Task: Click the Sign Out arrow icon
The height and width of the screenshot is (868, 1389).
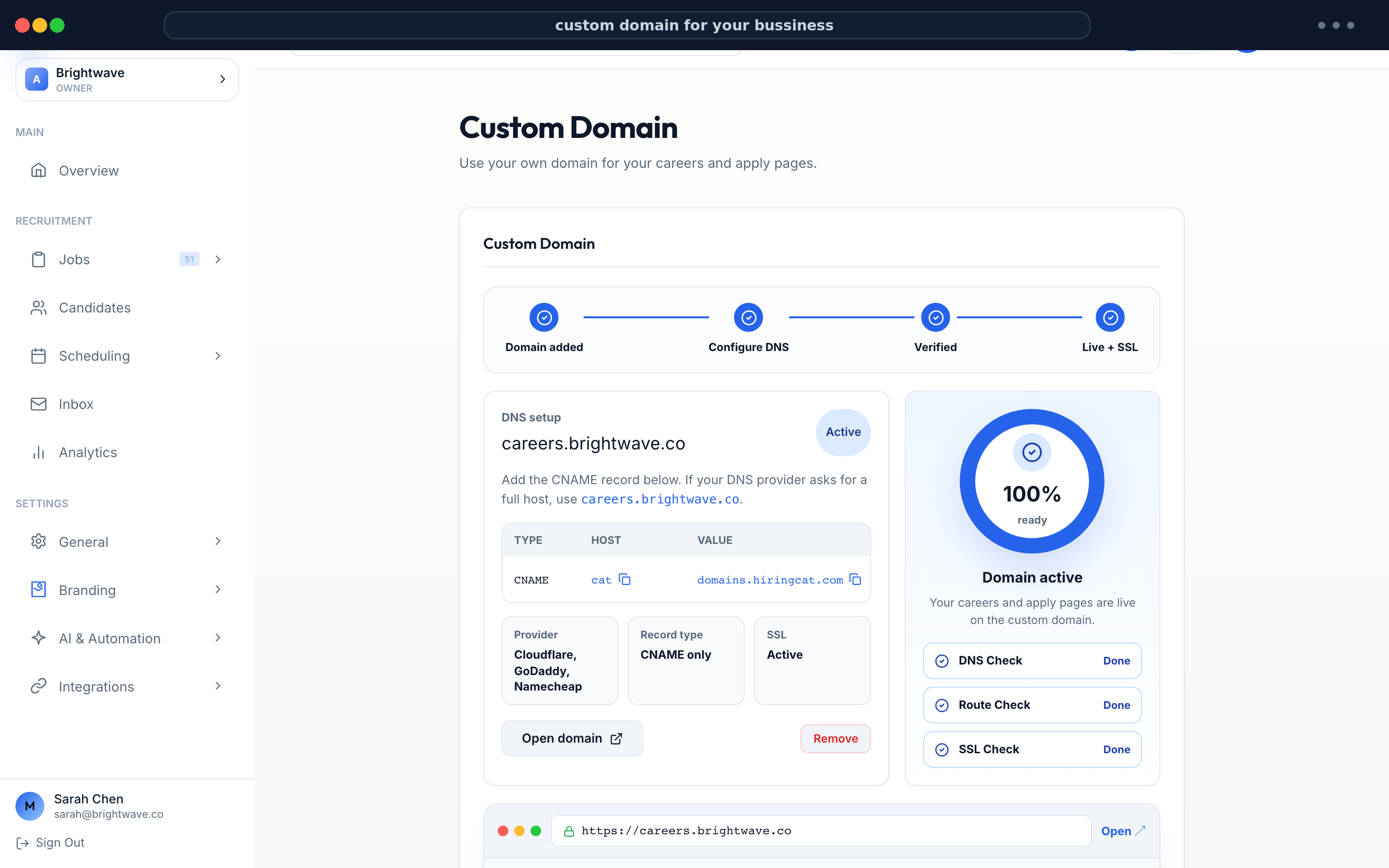Action: click(22, 843)
